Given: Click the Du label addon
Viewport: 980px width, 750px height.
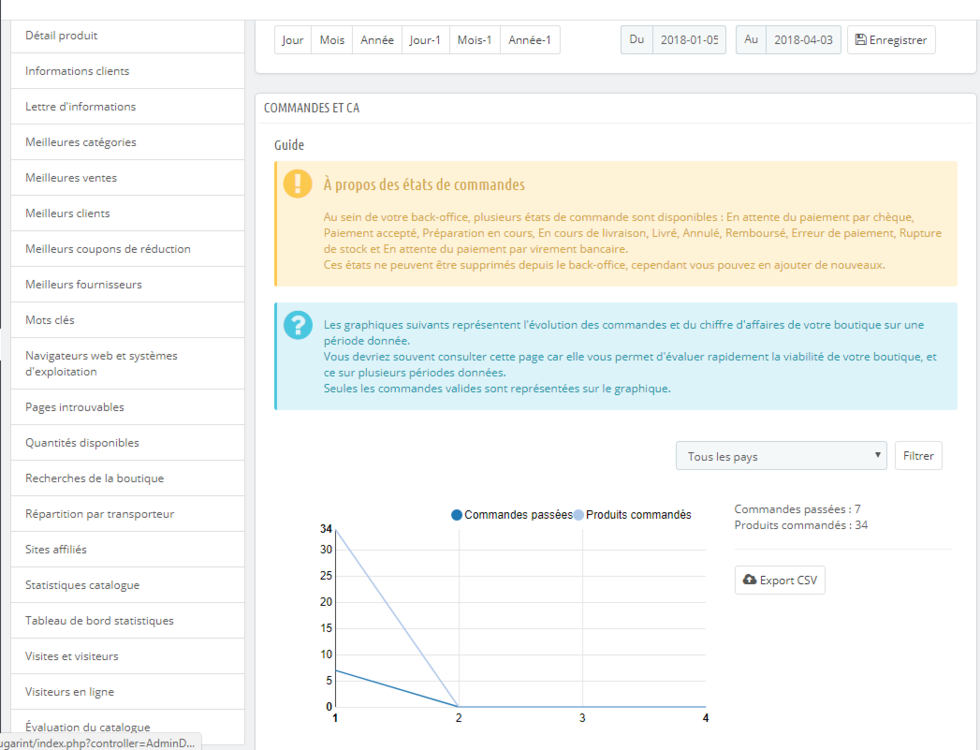Looking at the screenshot, I should [637, 40].
